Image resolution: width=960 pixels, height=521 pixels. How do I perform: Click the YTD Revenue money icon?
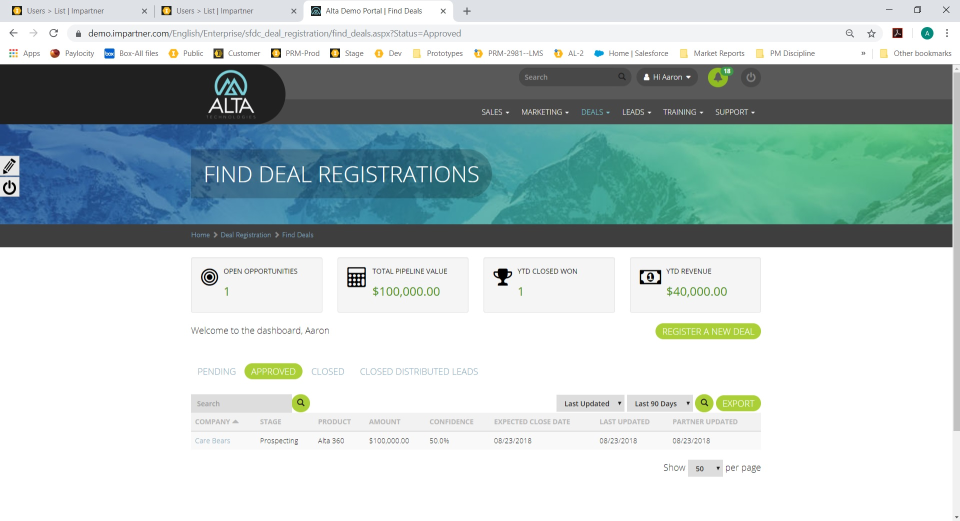click(650, 277)
